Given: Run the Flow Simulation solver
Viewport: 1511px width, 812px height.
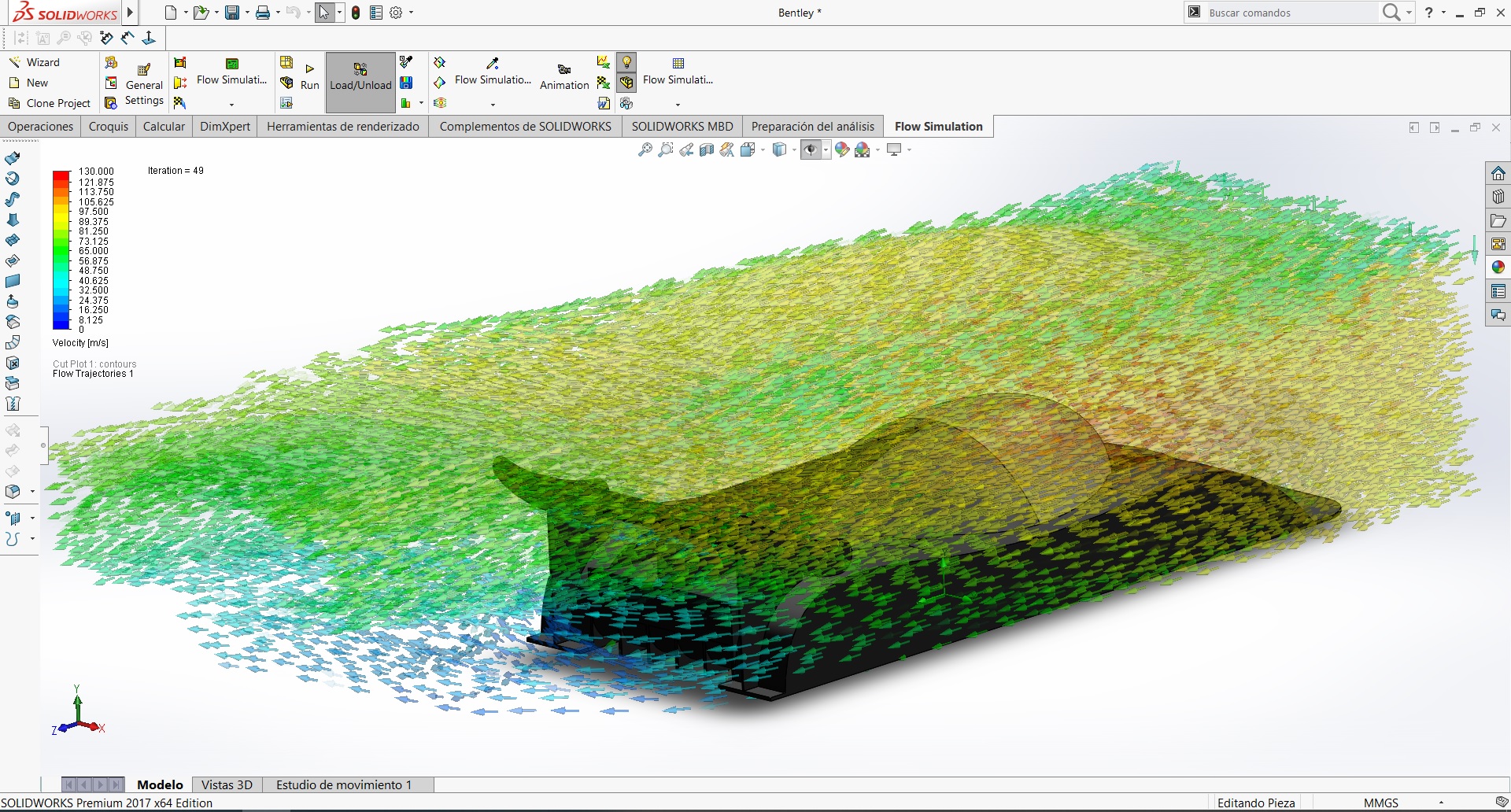Looking at the screenshot, I should pyautogui.click(x=309, y=77).
